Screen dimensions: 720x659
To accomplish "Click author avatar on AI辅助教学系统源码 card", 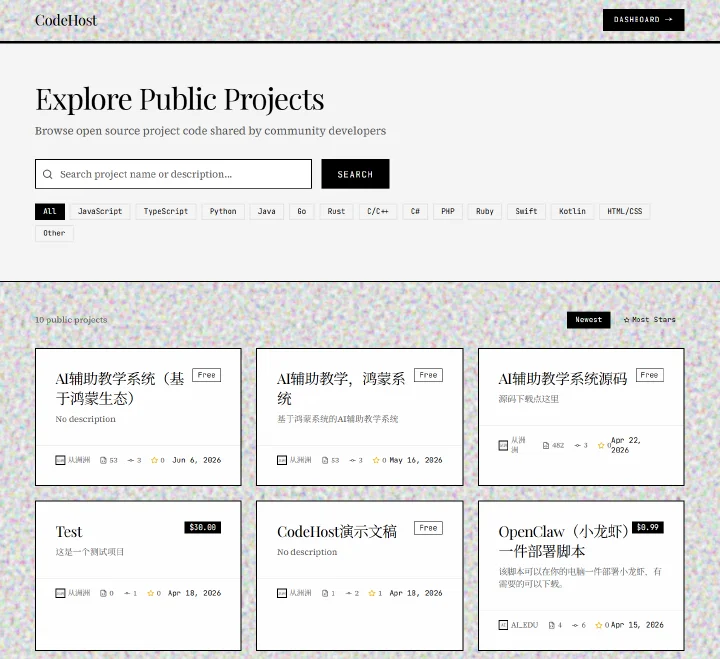I will point(503,445).
